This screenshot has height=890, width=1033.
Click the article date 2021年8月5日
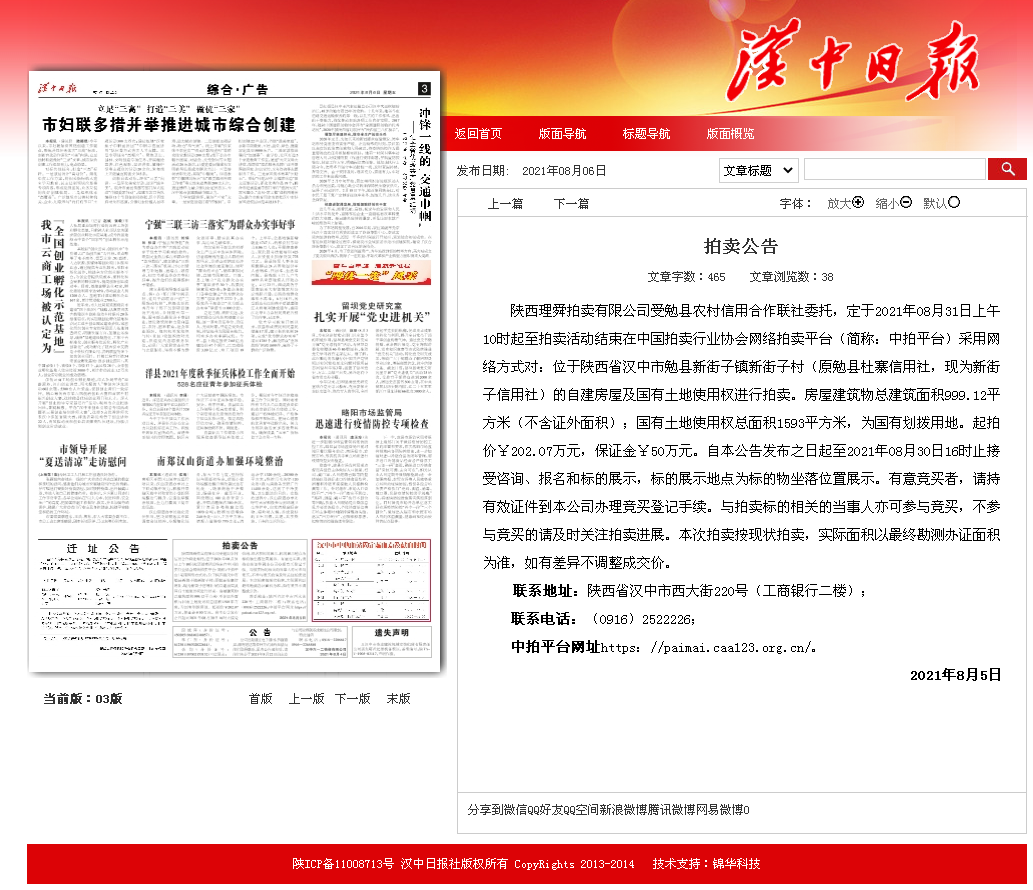[x=955, y=675]
